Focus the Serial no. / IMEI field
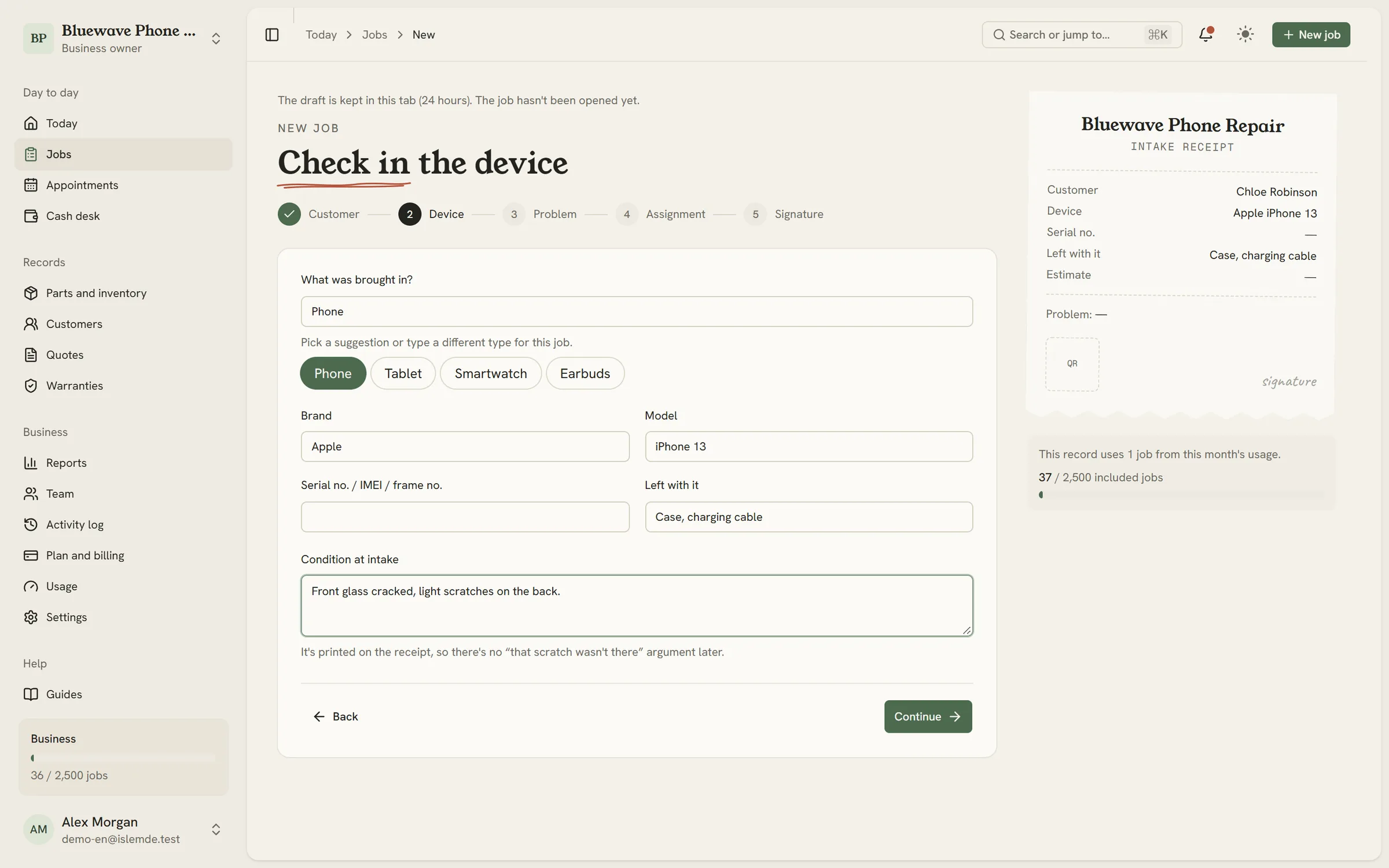The height and width of the screenshot is (868, 1389). [x=465, y=517]
